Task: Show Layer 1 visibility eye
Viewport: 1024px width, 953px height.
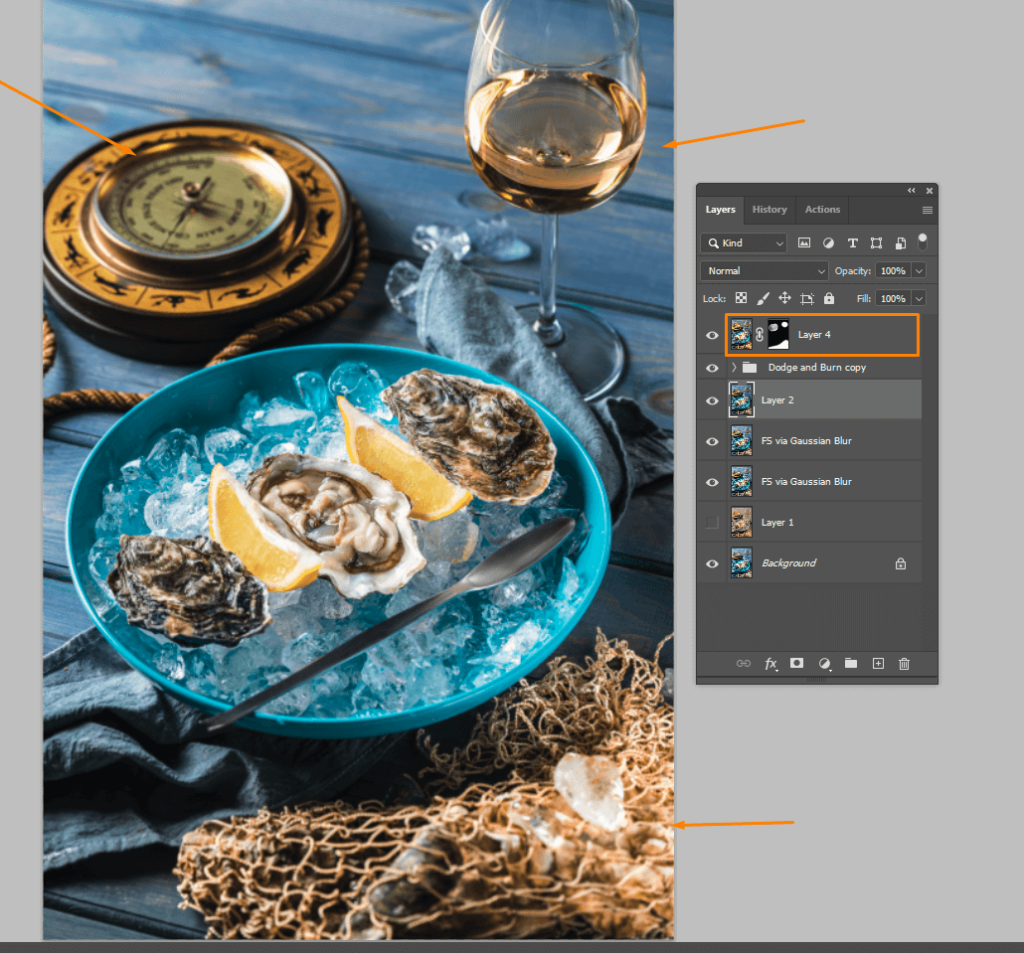Action: 711,522
